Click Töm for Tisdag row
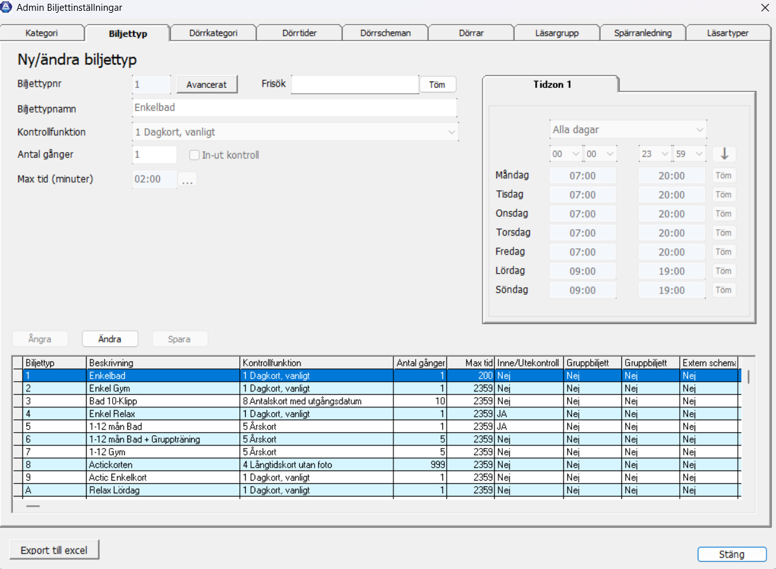This screenshot has width=776, height=569. coord(724,194)
